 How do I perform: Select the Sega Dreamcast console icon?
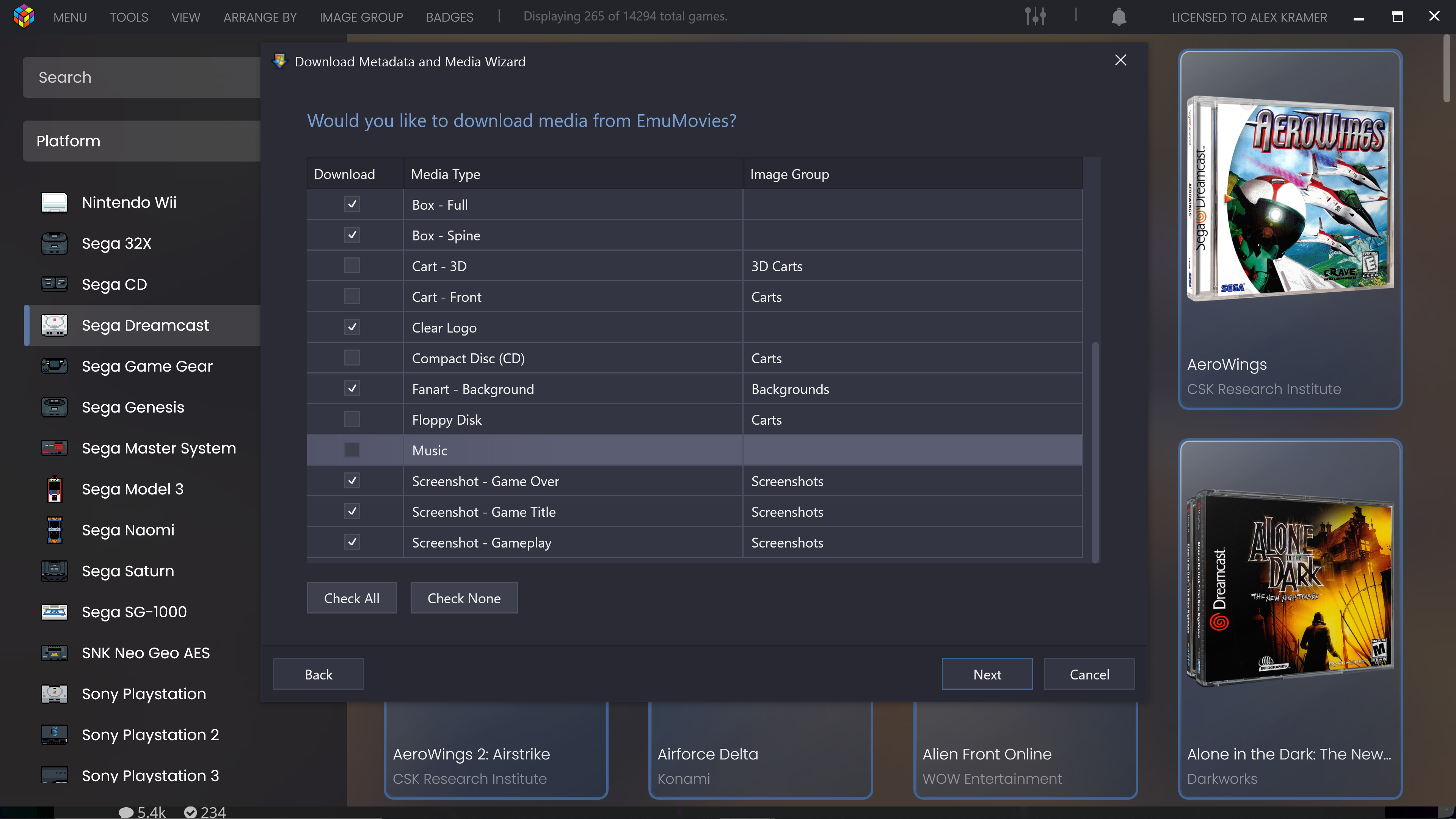pyautogui.click(x=54, y=326)
